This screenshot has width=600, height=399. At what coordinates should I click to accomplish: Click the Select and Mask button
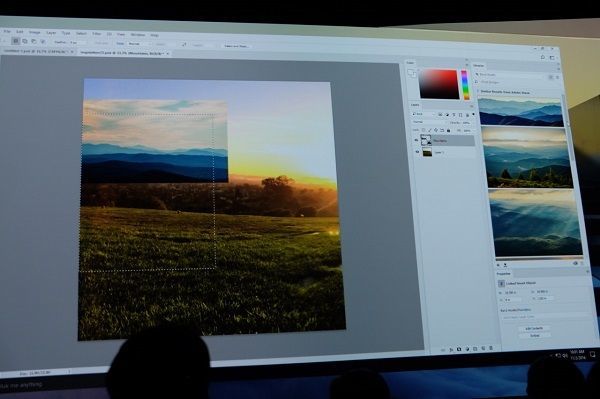tap(236, 46)
